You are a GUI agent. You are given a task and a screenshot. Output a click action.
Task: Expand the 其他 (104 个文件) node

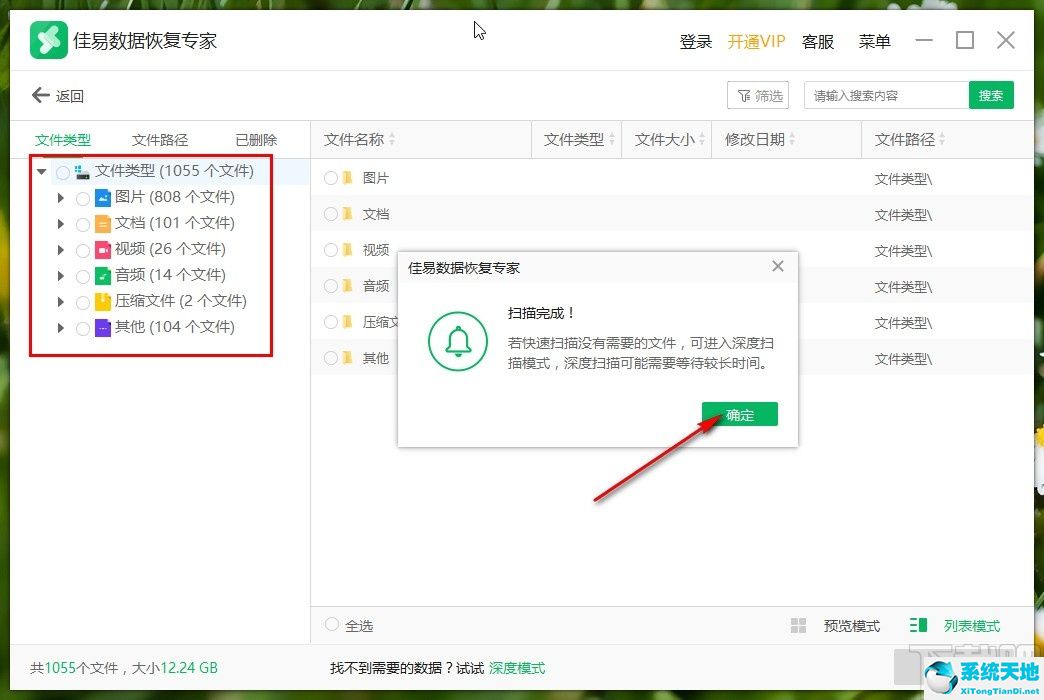(60, 327)
